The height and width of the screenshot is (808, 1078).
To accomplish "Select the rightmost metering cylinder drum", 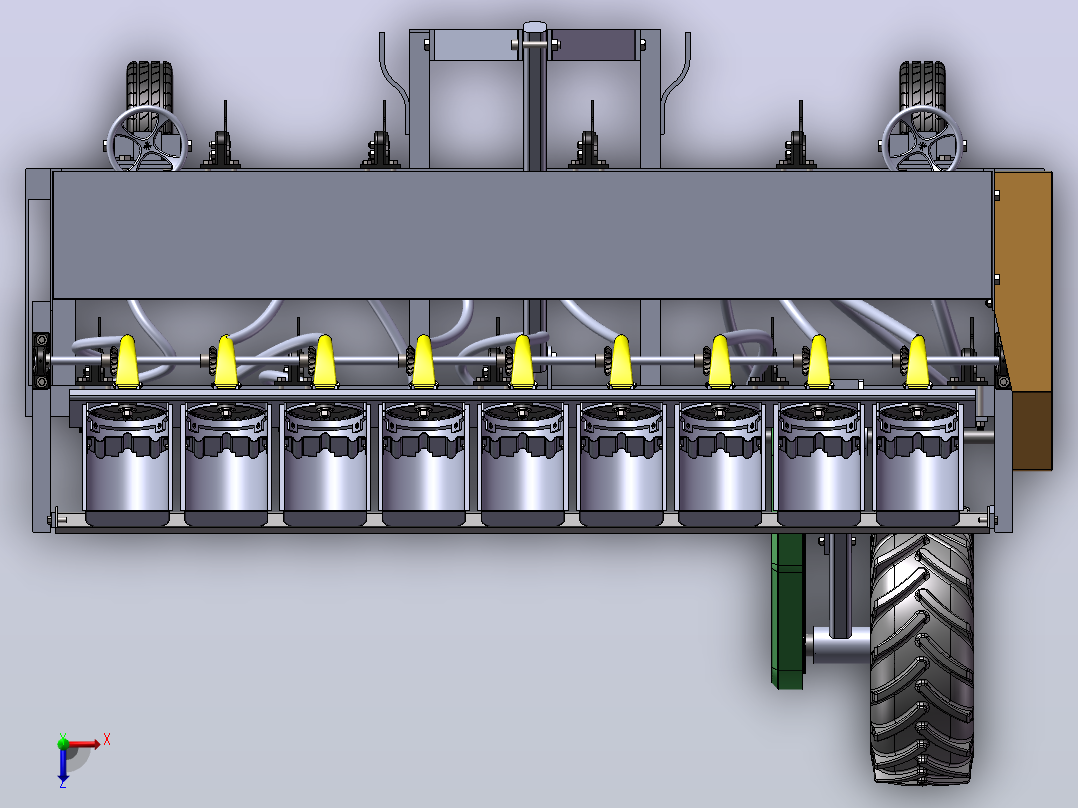I will (x=917, y=464).
